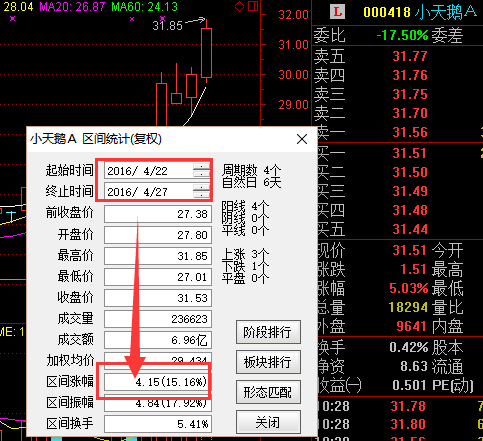483x441 pixels.
Task: Click the red L badge beside stock code
Action: point(337,13)
